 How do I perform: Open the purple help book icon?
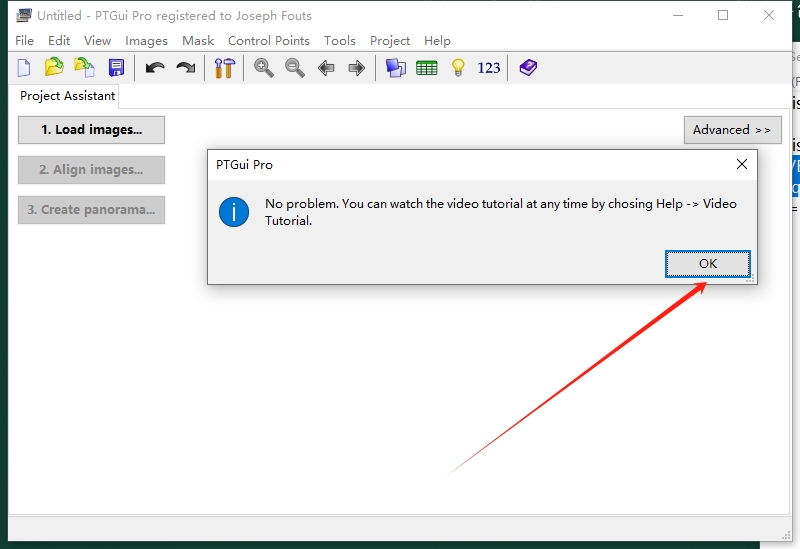coord(528,67)
